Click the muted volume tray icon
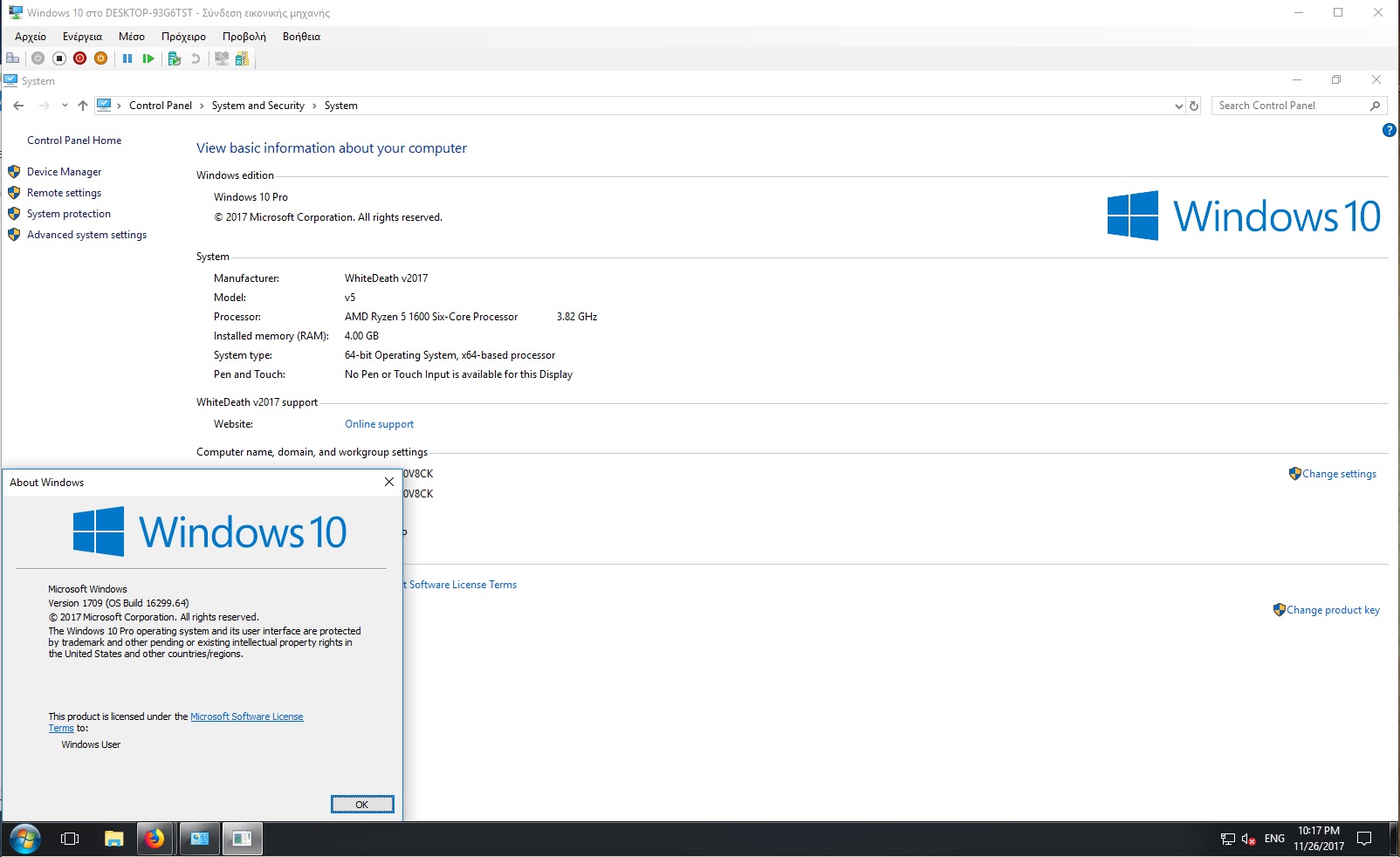 pos(1248,839)
